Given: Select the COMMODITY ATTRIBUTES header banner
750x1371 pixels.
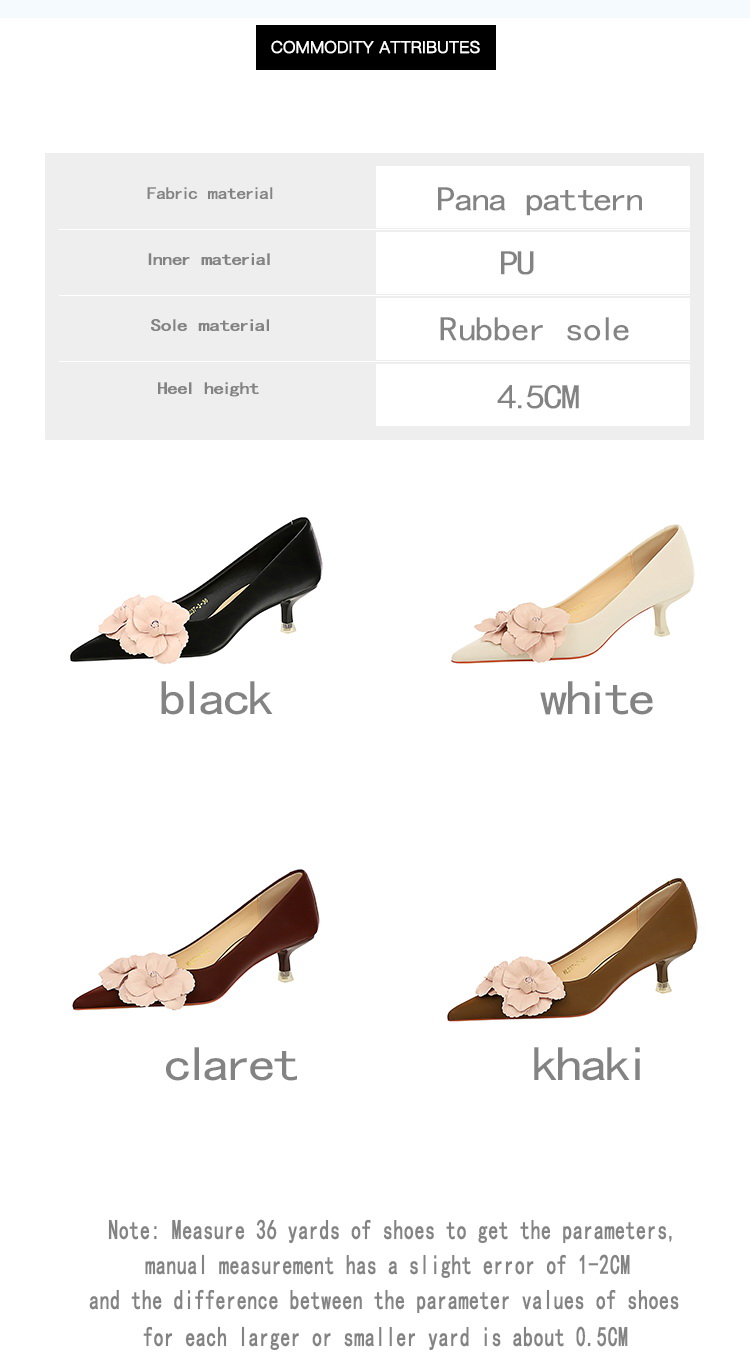Looking at the screenshot, I should pos(376,47).
